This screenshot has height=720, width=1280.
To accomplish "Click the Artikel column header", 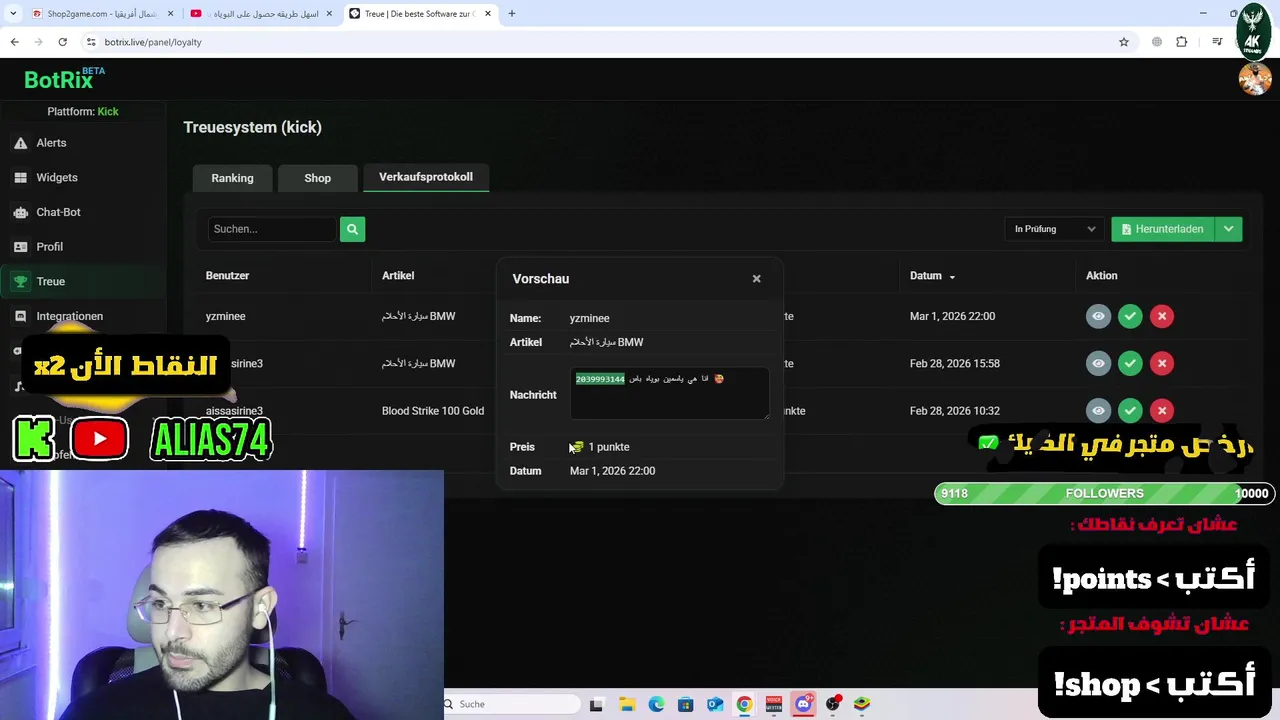I will point(398,276).
